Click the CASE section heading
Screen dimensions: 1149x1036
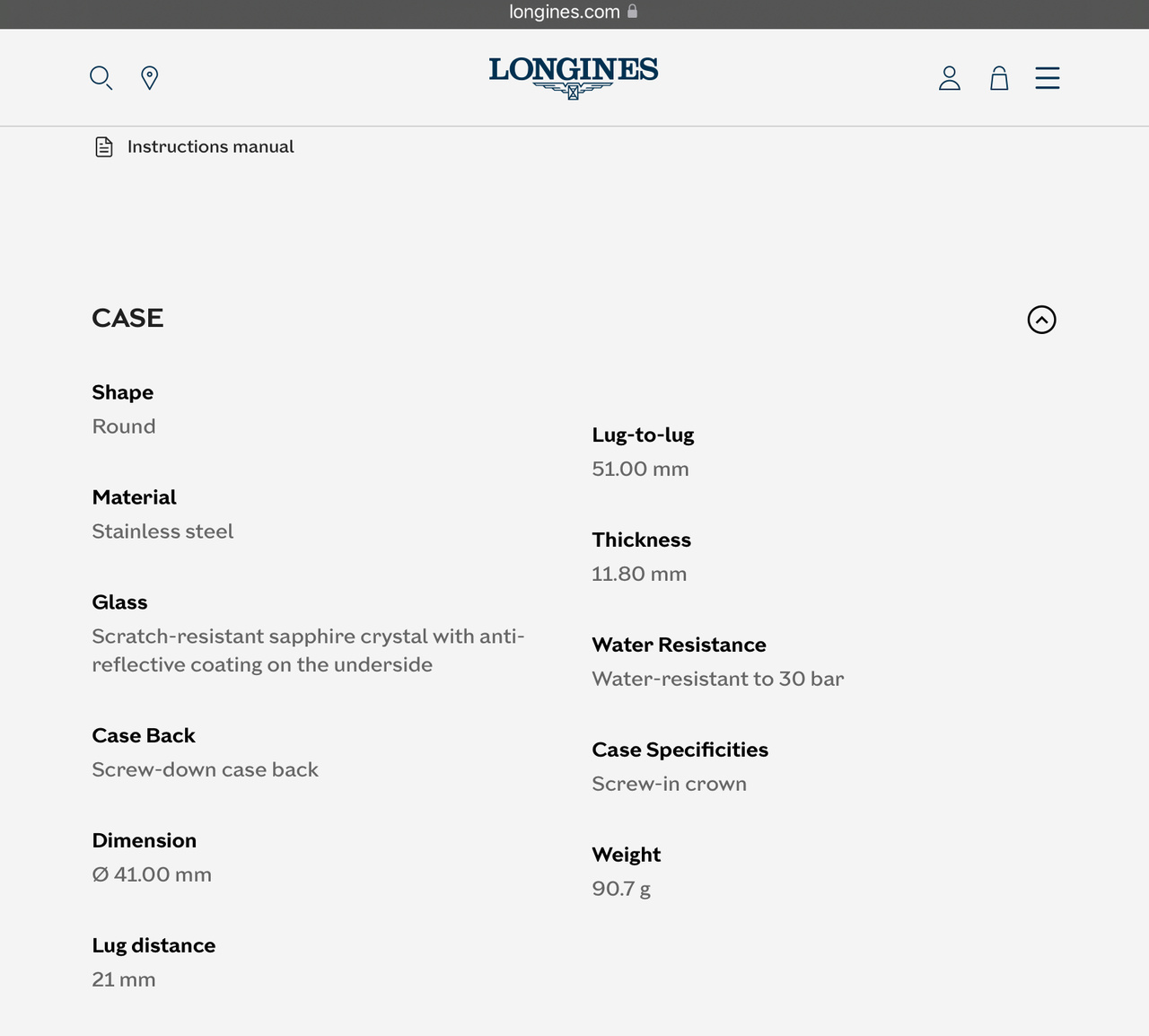[127, 318]
